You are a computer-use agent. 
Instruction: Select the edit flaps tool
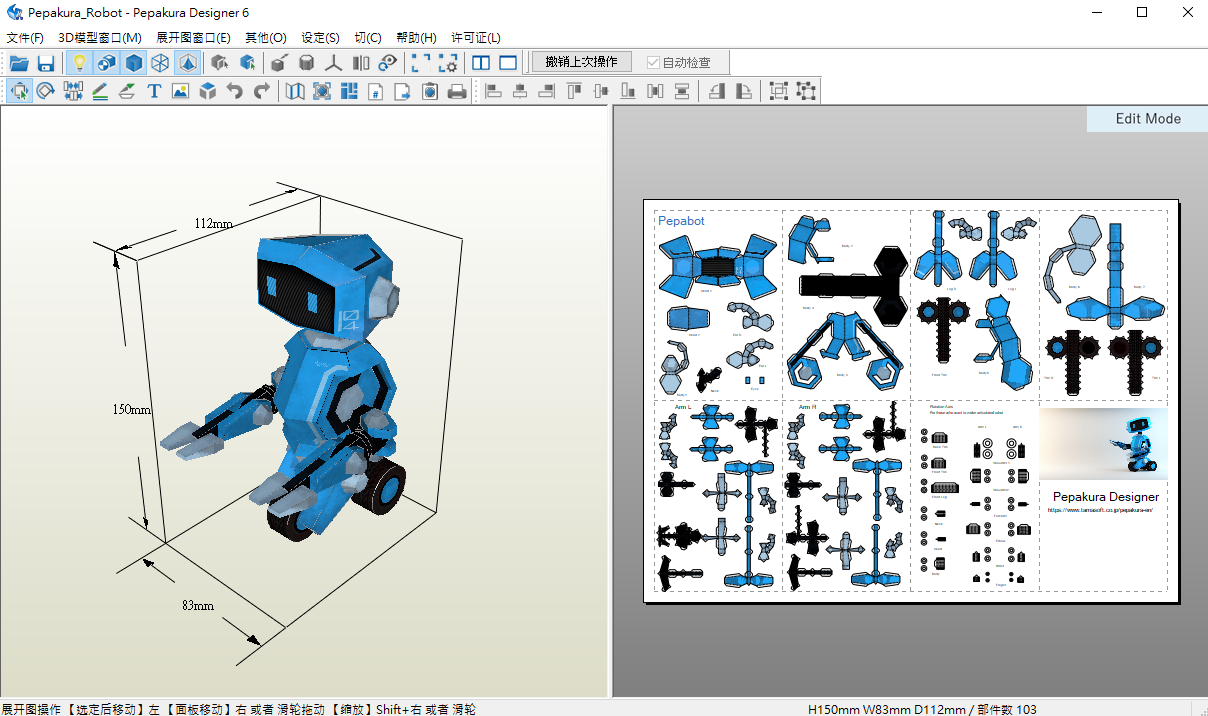click(x=127, y=91)
